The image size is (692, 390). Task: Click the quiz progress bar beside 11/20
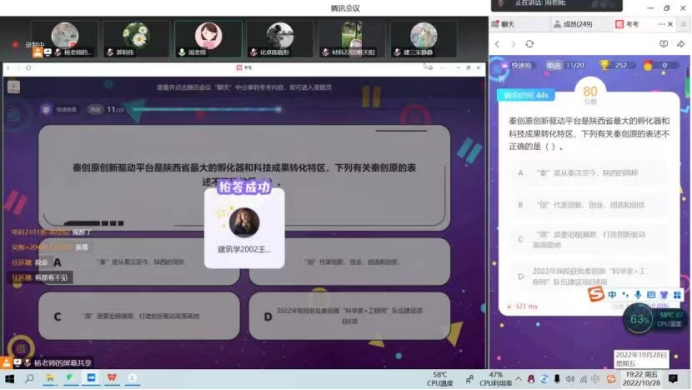(x=207, y=109)
